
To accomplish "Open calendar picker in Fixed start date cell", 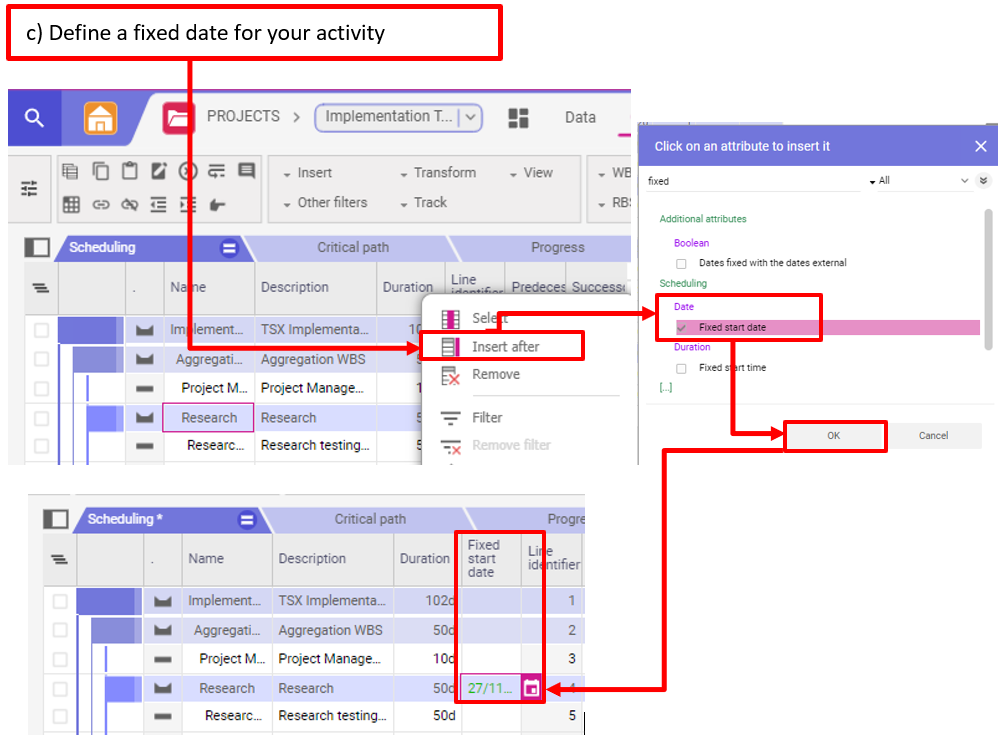I will point(532,688).
